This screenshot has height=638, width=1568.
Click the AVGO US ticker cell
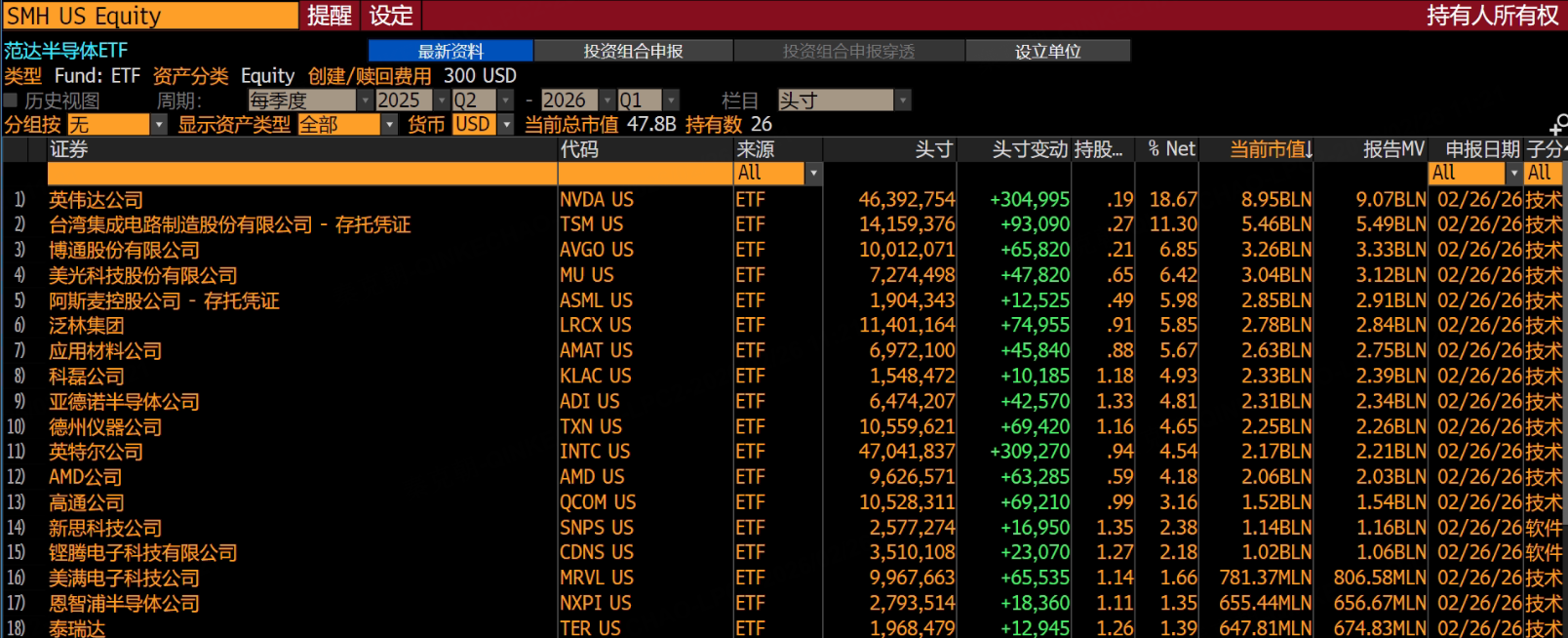597,251
